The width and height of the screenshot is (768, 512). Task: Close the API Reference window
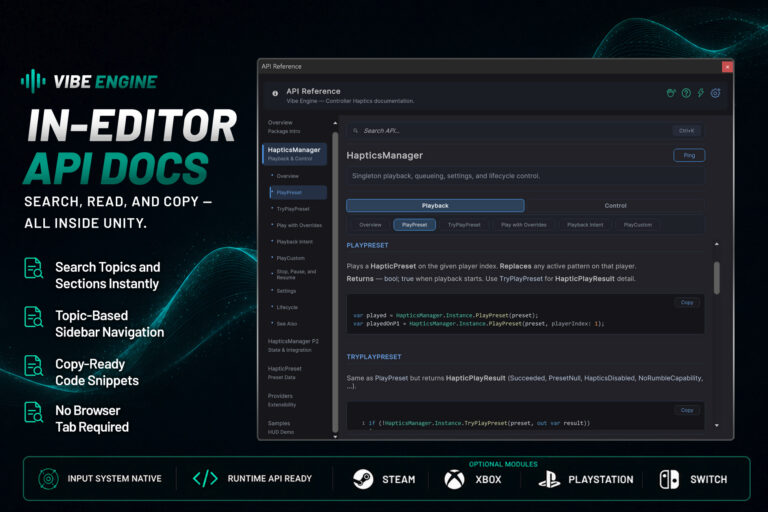click(727, 66)
